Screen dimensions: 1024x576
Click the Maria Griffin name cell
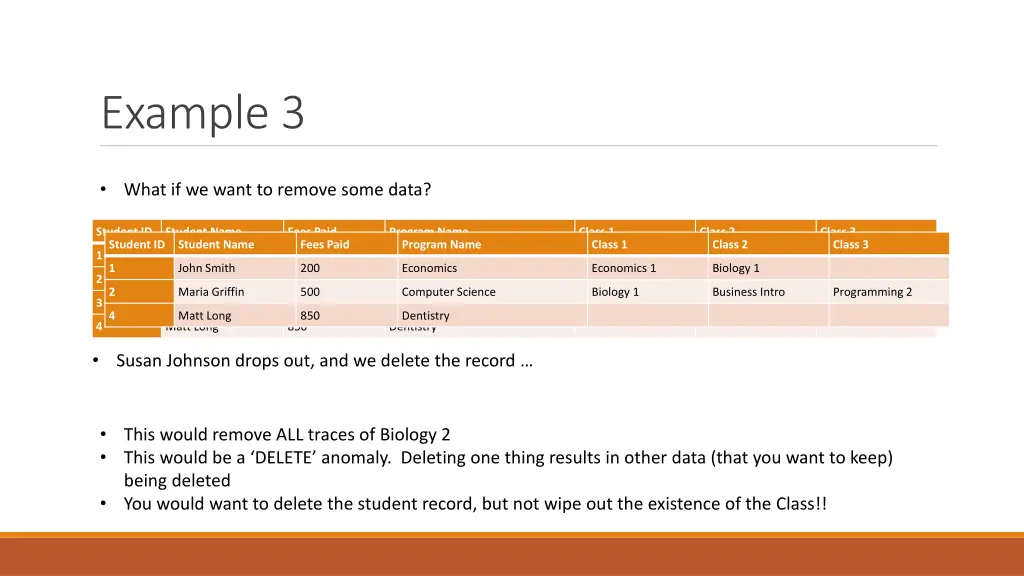click(235, 292)
